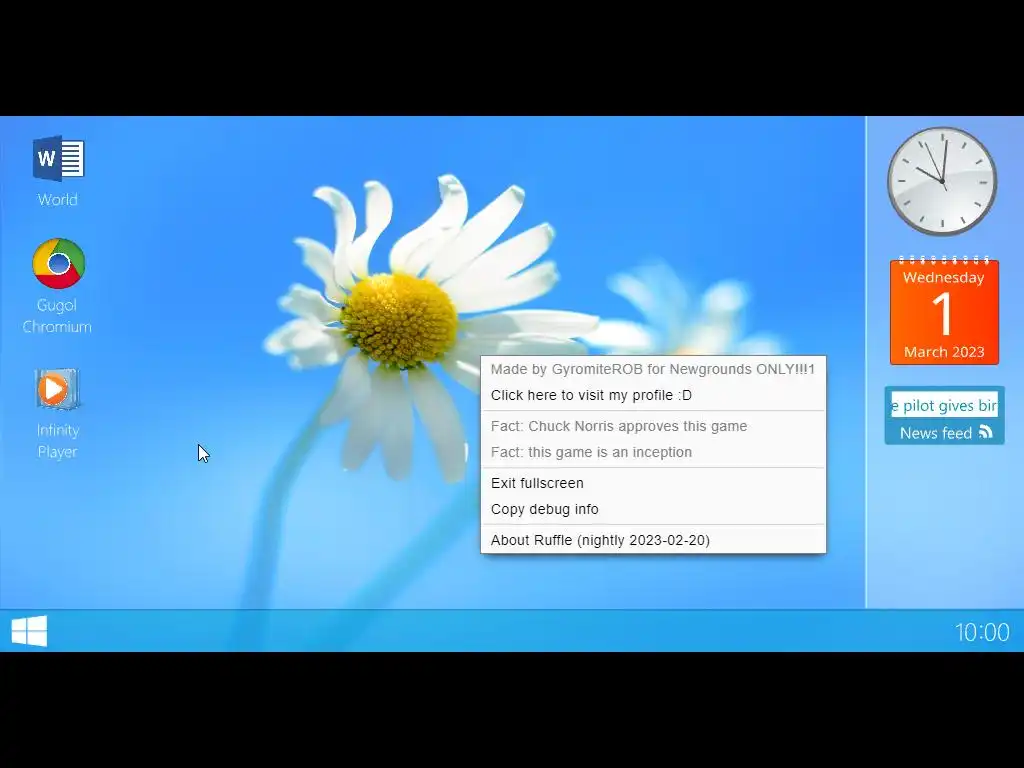This screenshot has height=768, width=1024.
Task: Click the 'World' icon label
Action: click(x=57, y=199)
